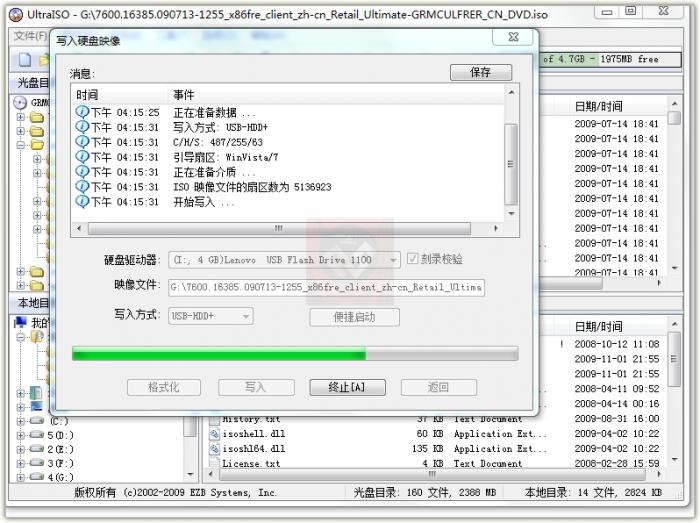Viewport: 700px width, 523px height.
Task: Click the lower 日期/时间 column header
Action: (x=599, y=327)
